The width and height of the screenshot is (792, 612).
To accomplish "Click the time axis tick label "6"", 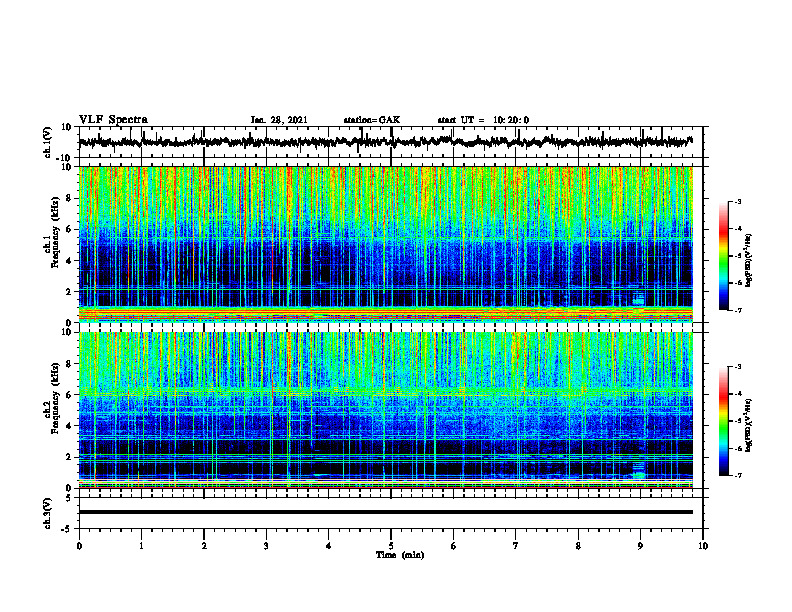I will (x=454, y=546).
